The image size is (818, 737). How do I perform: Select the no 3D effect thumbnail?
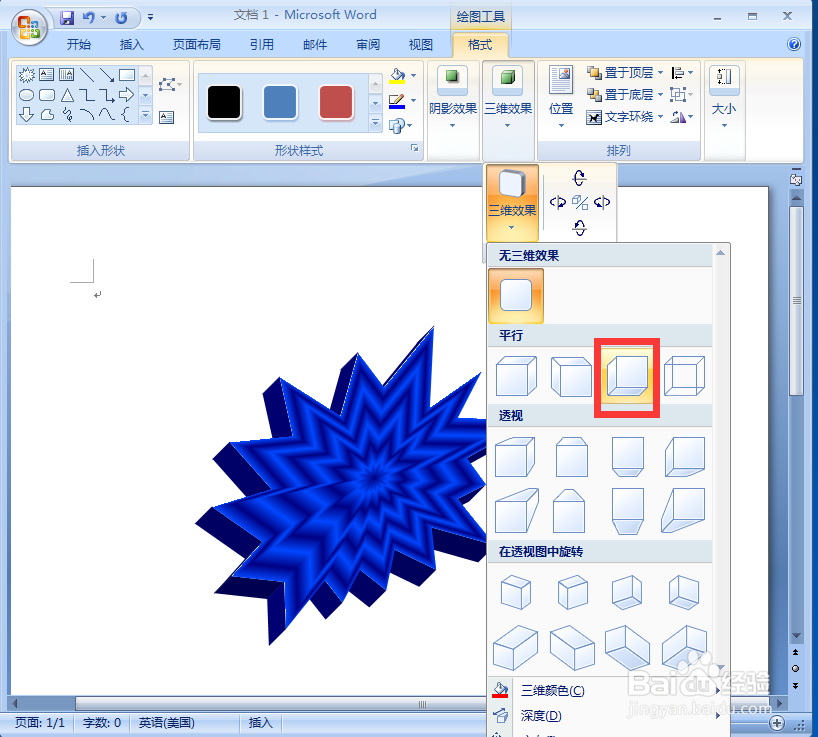(516, 296)
